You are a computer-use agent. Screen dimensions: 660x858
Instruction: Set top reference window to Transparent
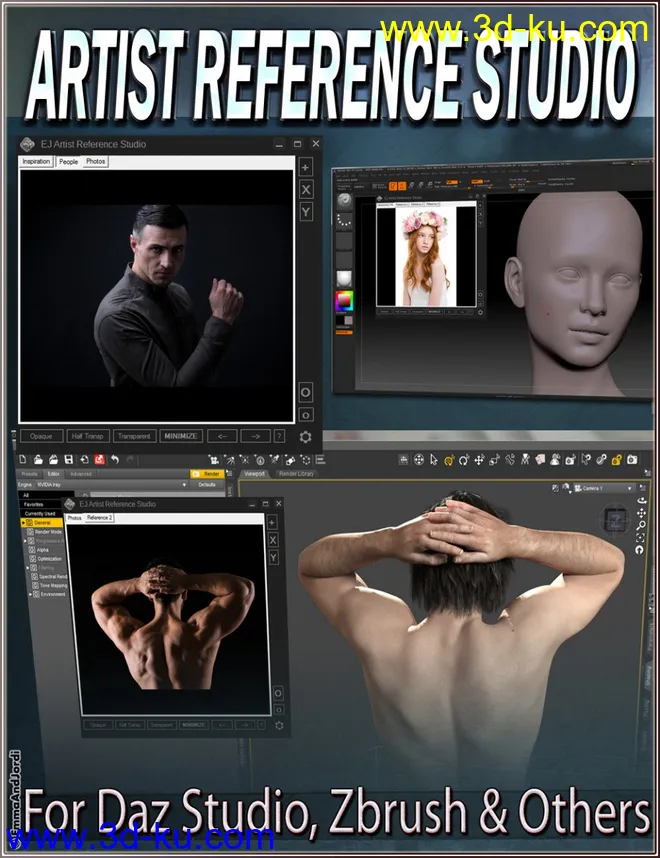(x=134, y=436)
